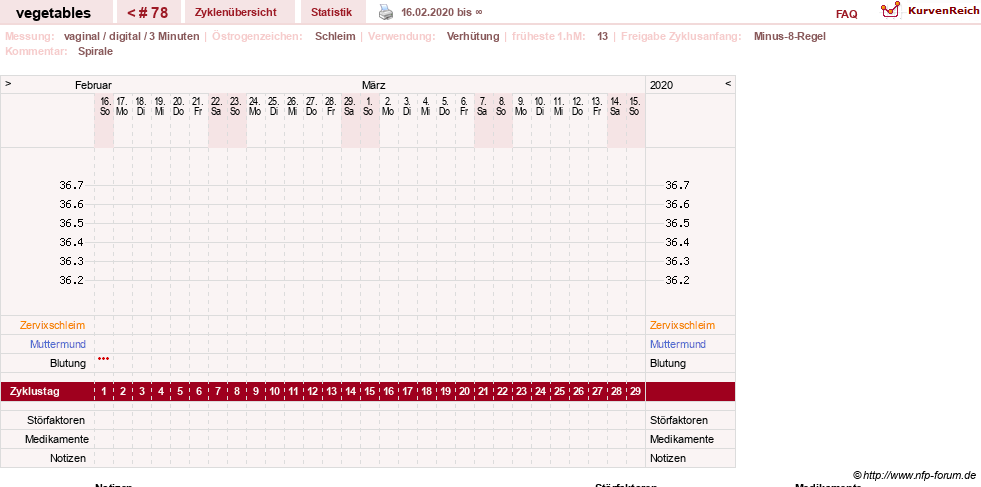Click the 16. So date header
The image size is (981, 487).
tap(104, 106)
